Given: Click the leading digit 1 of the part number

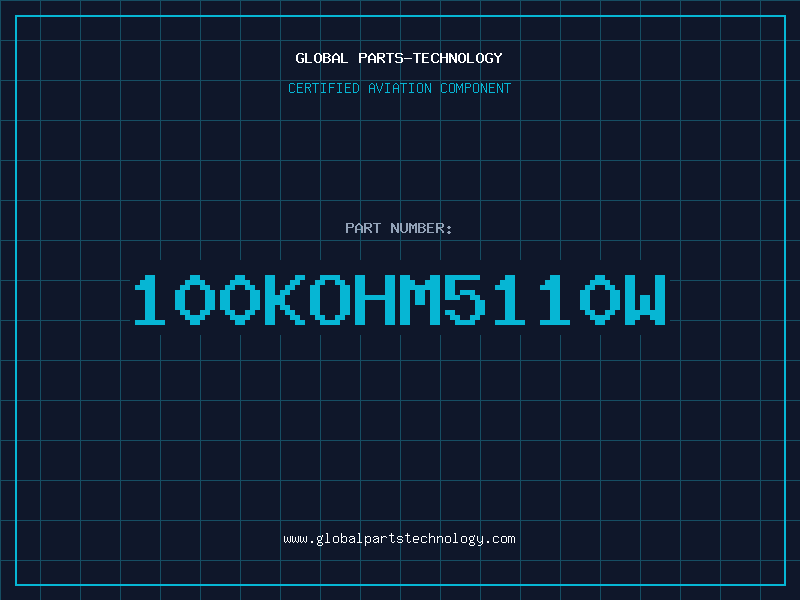Looking at the screenshot, I should (x=149, y=299).
